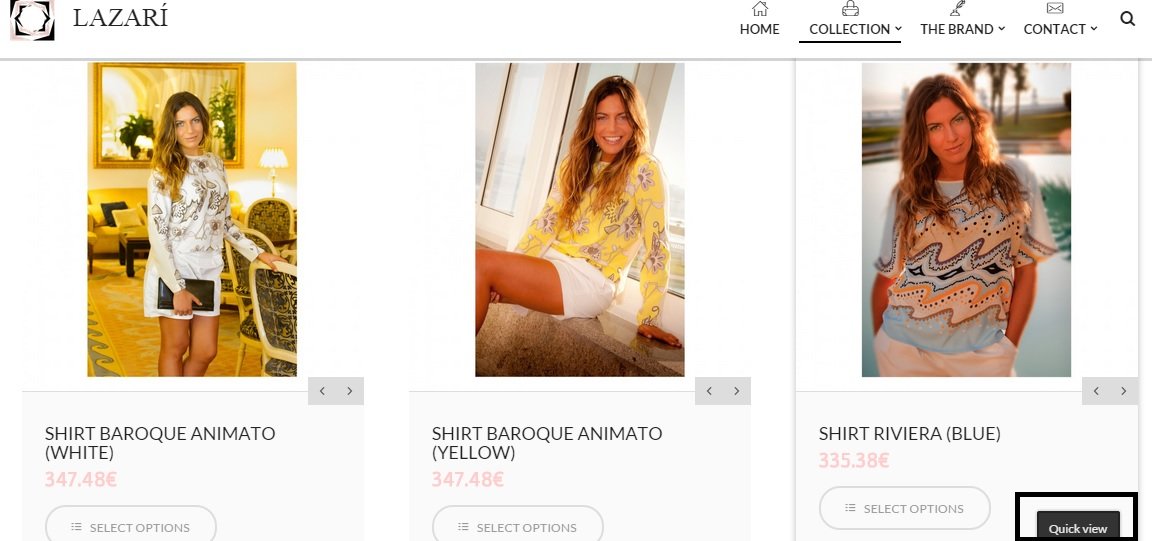Select options for Shirt Riviera (Blue)

(904, 508)
